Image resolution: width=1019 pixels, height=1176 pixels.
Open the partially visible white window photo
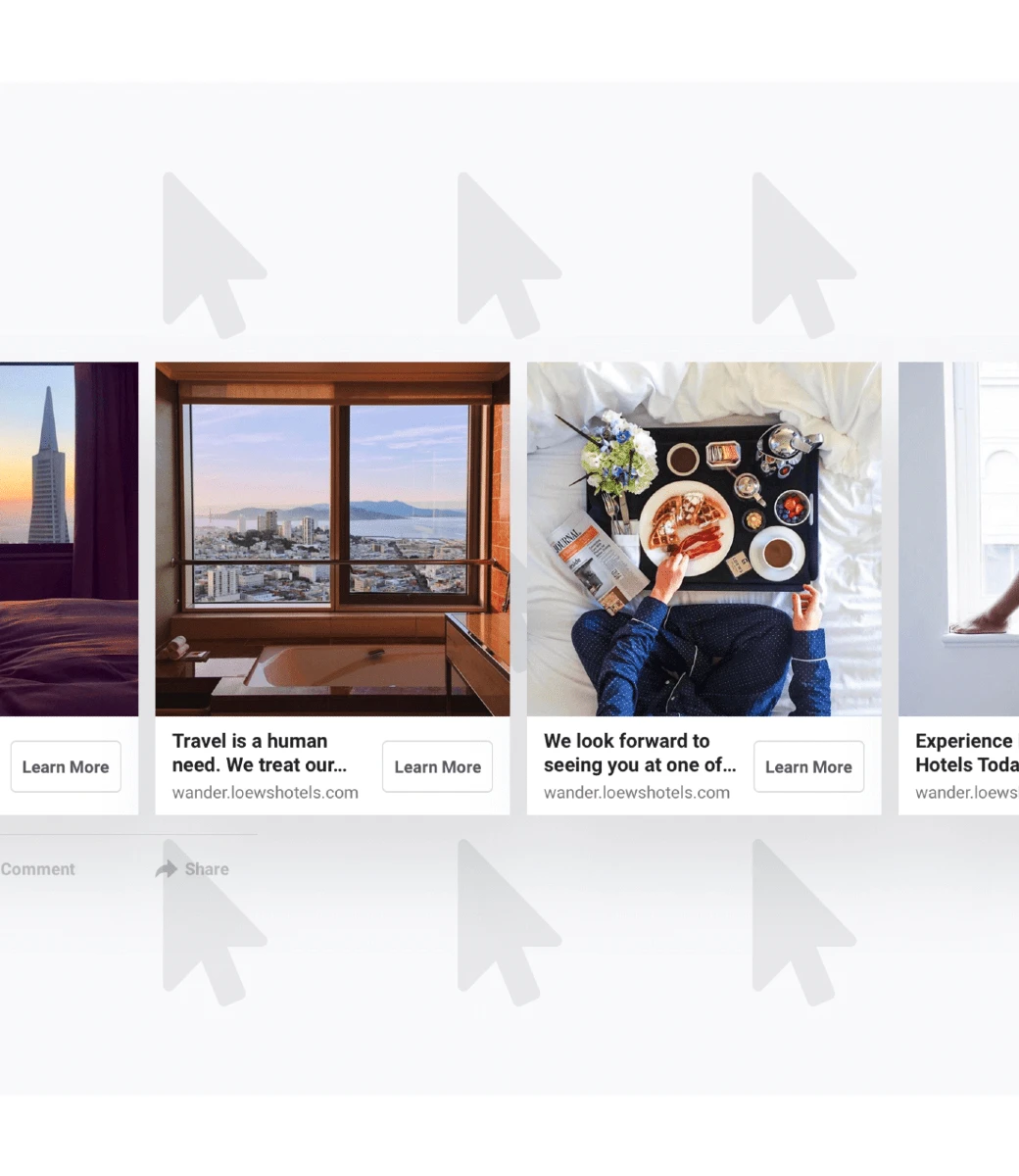pos(958,539)
